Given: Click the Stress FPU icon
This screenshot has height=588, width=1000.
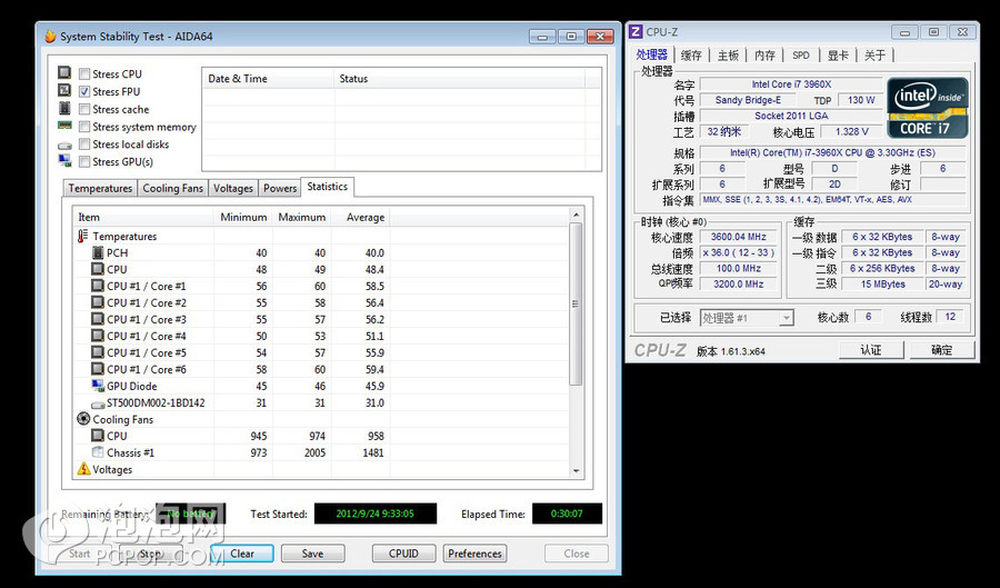Looking at the screenshot, I should (x=64, y=91).
